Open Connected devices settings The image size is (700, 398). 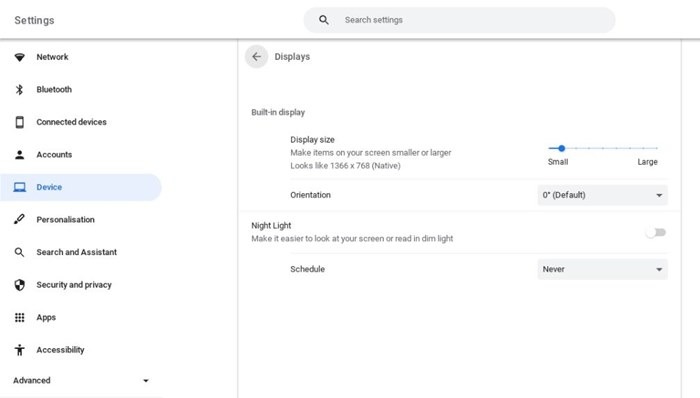click(81, 122)
